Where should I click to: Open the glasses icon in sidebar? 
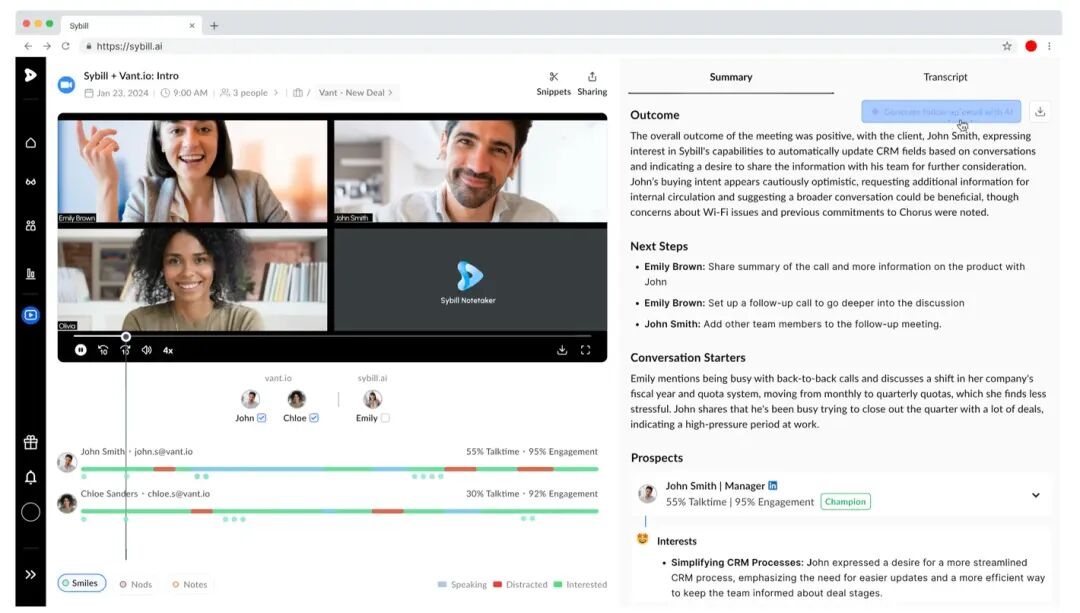(x=30, y=183)
